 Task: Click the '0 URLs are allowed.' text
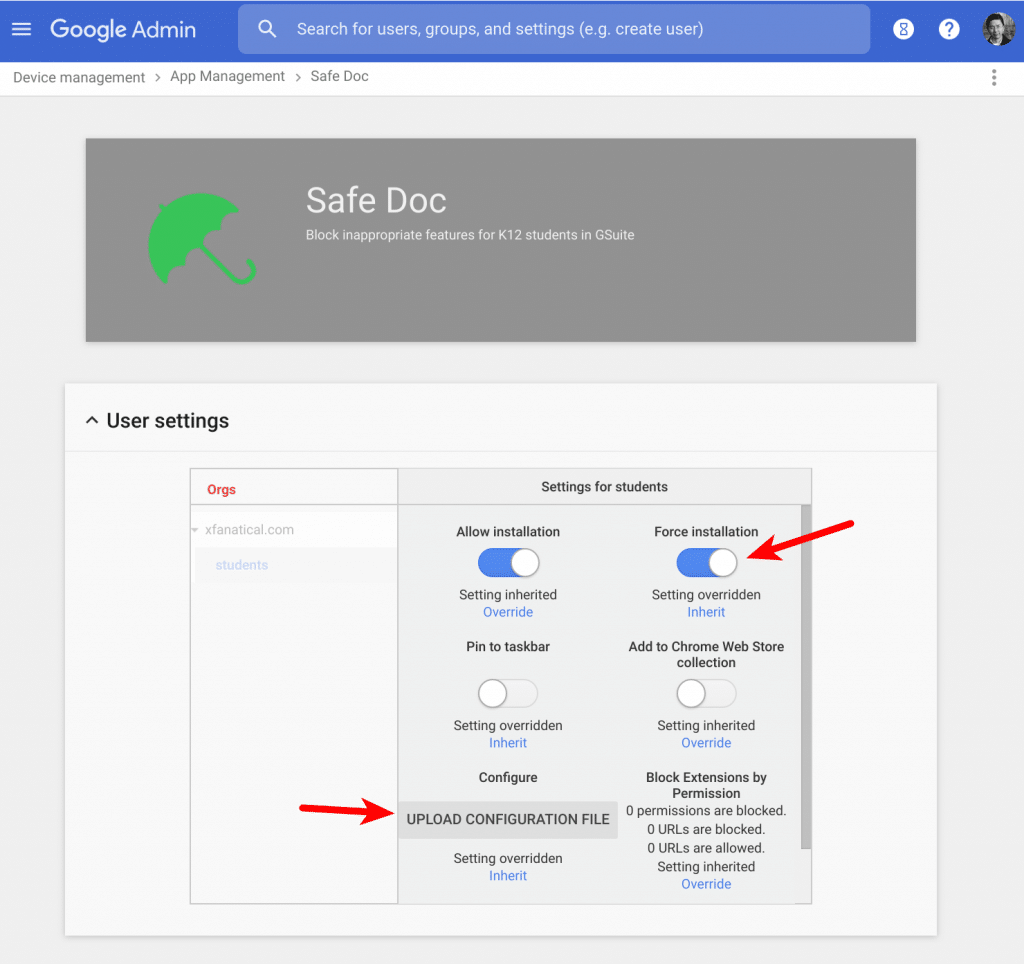pyautogui.click(x=706, y=848)
